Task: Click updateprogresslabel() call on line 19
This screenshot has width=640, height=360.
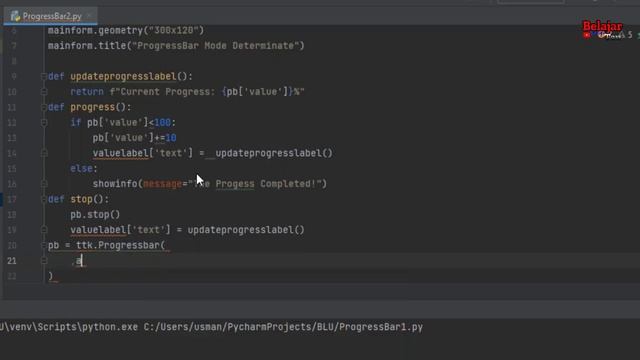Action: click(x=246, y=230)
